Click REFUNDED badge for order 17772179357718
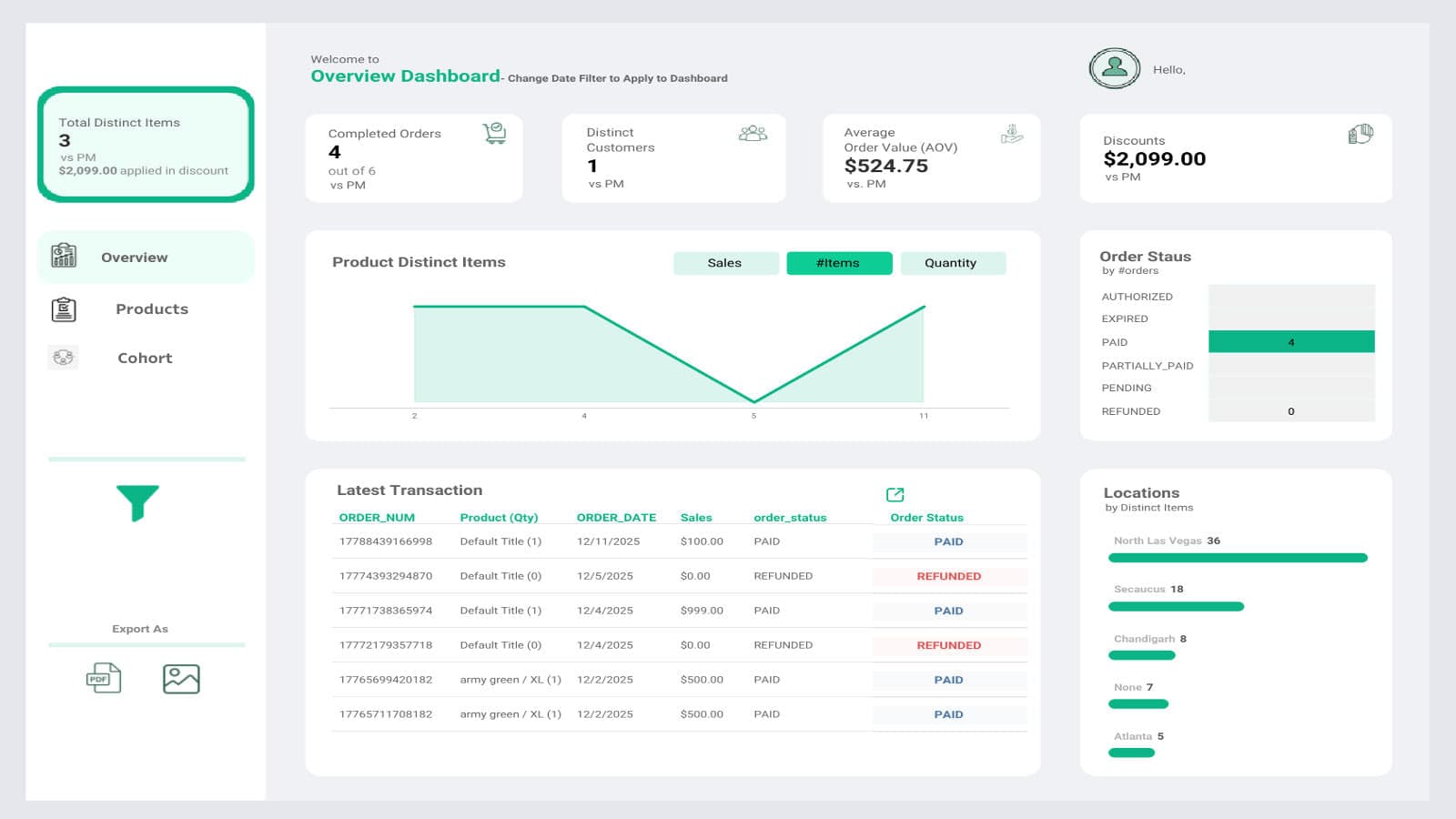 pos(949,645)
